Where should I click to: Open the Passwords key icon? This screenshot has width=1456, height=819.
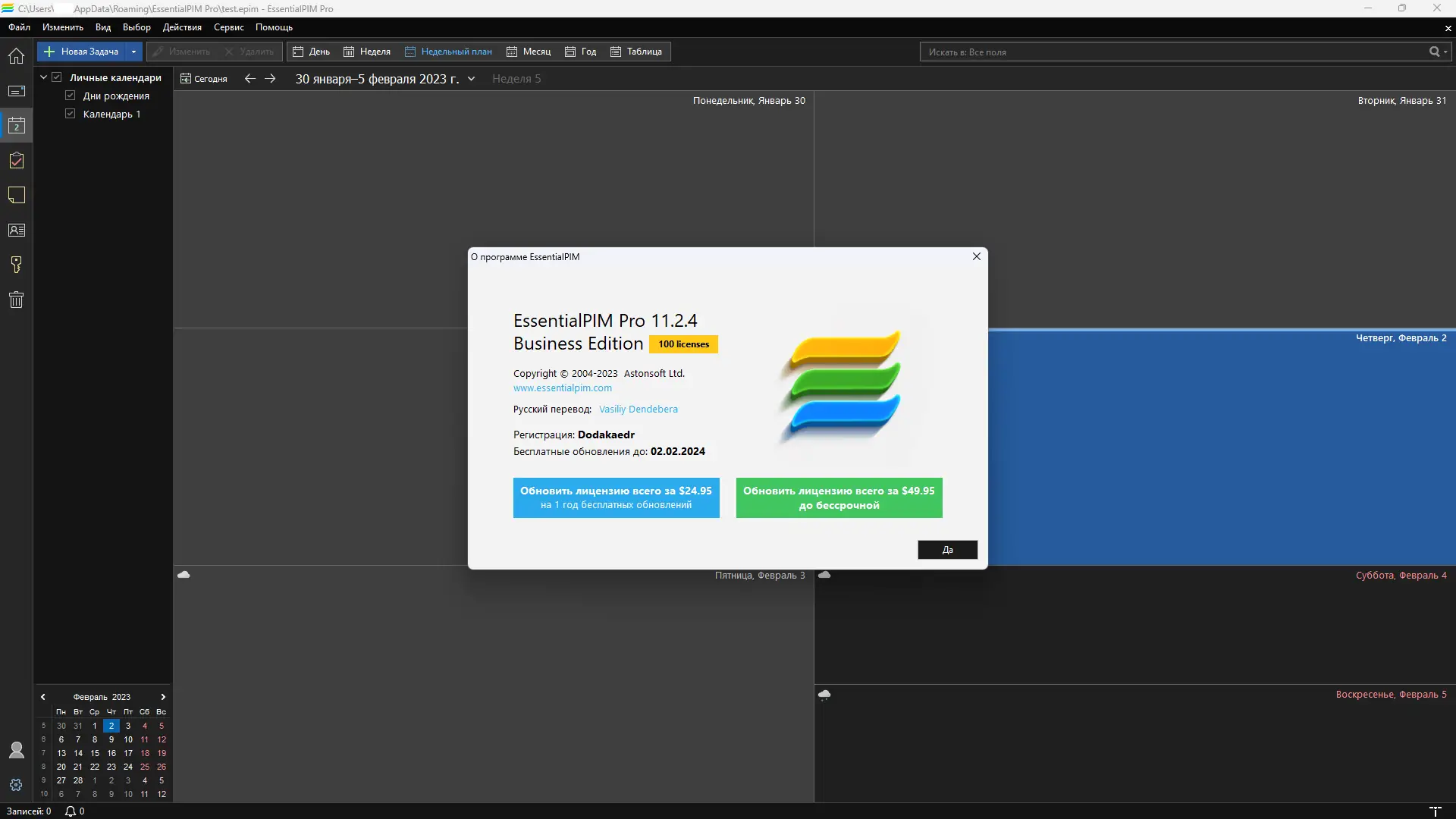pos(16,265)
